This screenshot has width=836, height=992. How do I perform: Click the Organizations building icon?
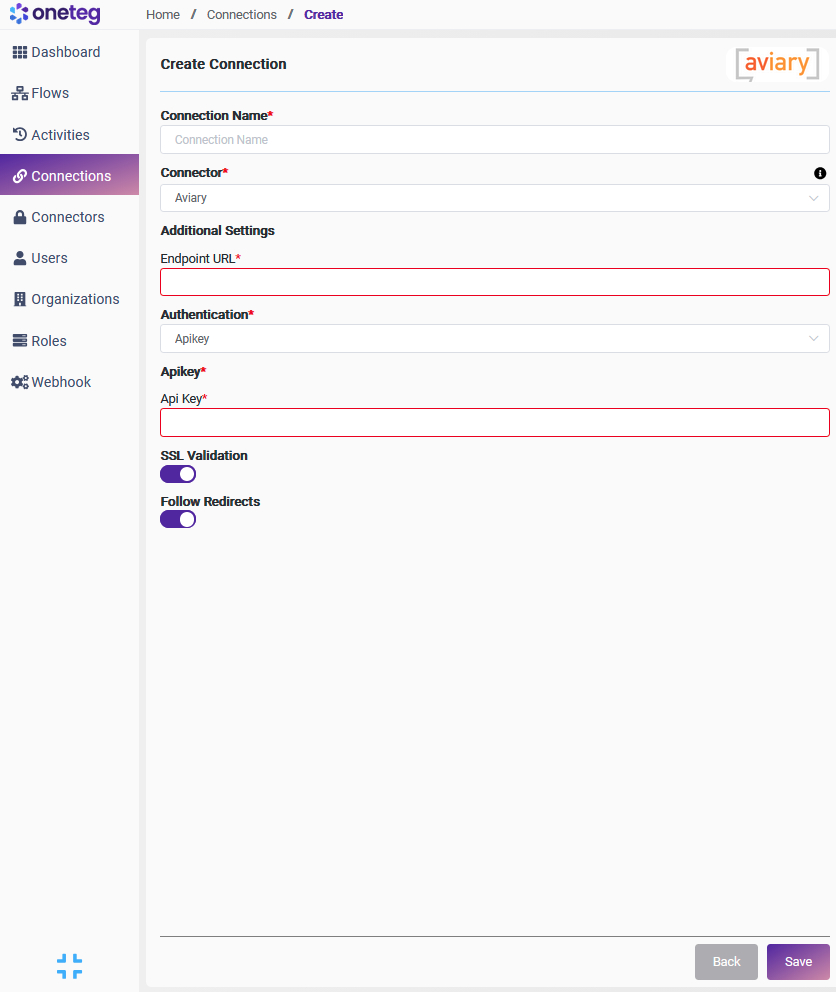pos(20,299)
